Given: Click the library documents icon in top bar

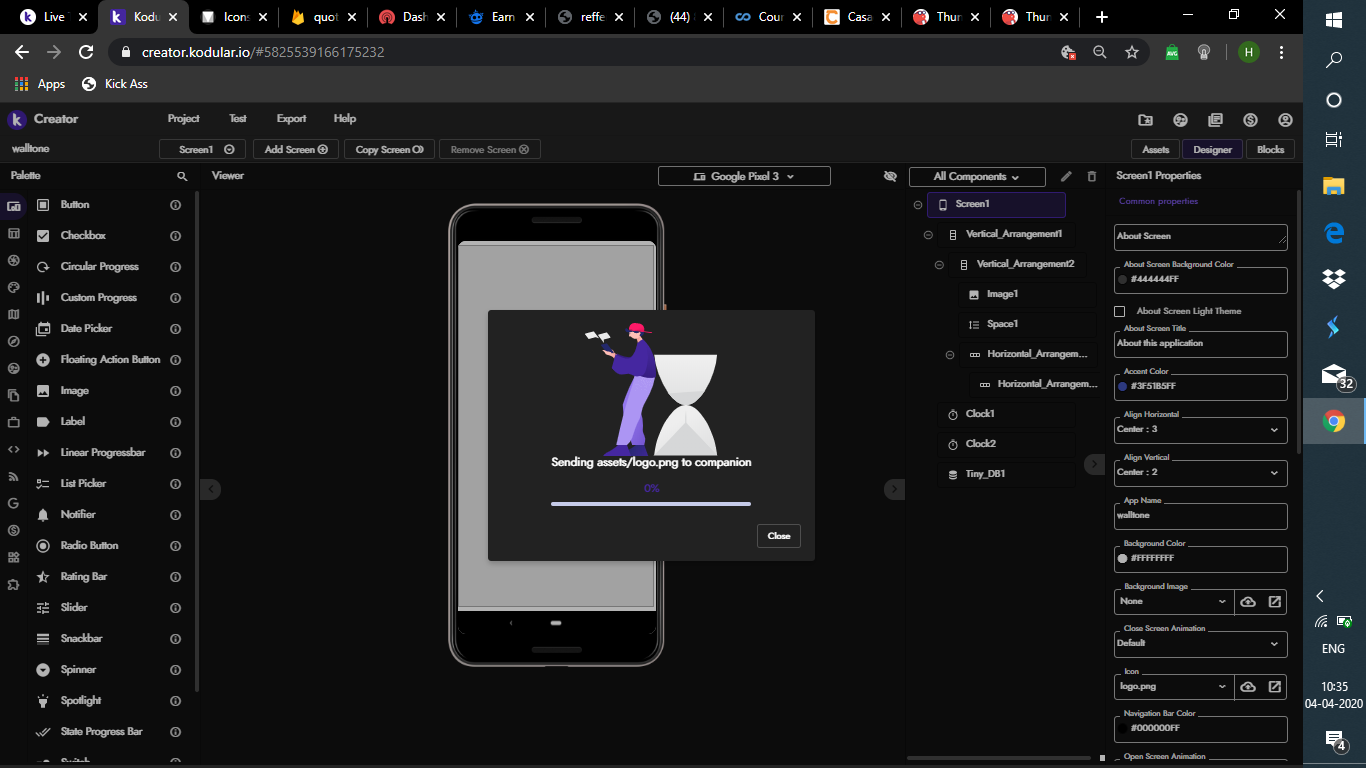Looking at the screenshot, I should [1215, 120].
